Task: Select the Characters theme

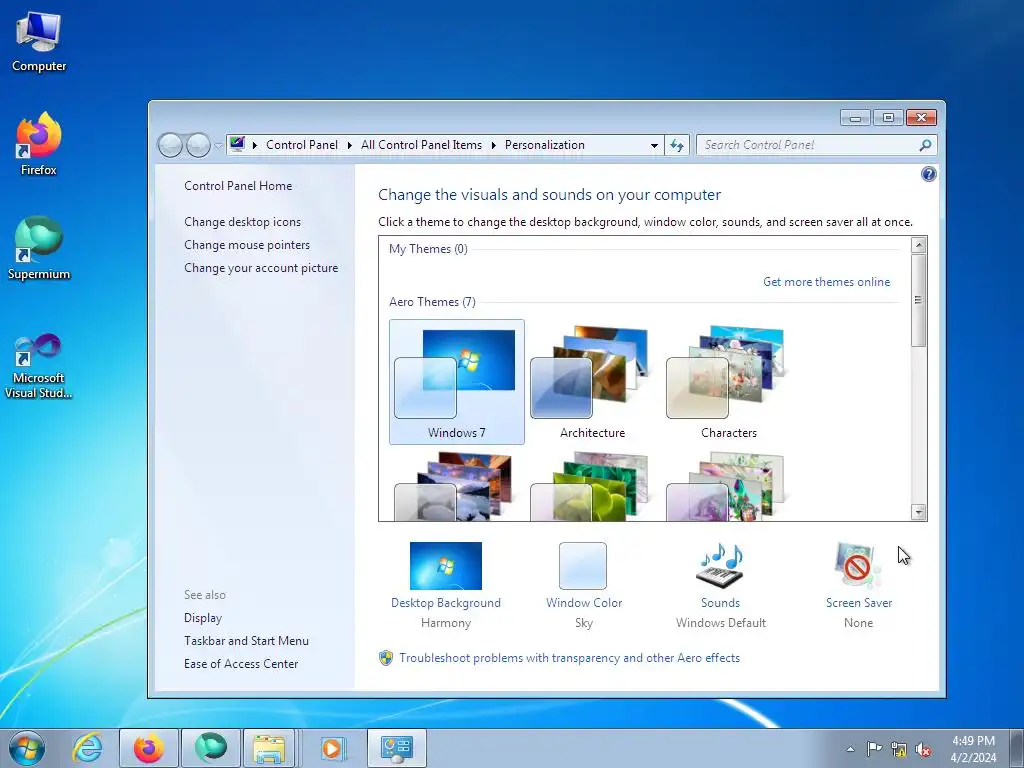Action: [728, 382]
